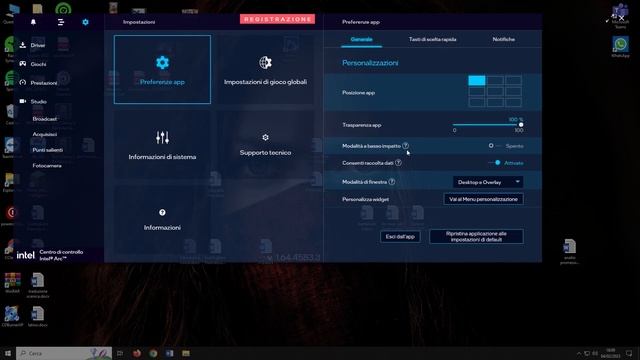This screenshot has width=640, height=360.
Task: Select the bottom-left app position cell
Action: click(477, 102)
